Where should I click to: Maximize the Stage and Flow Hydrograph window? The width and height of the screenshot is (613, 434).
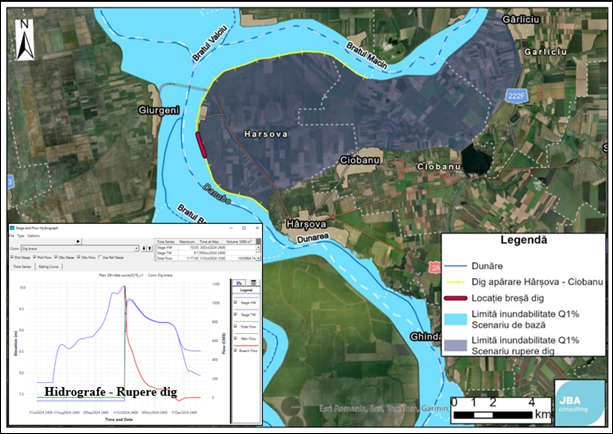click(x=244, y=228)
